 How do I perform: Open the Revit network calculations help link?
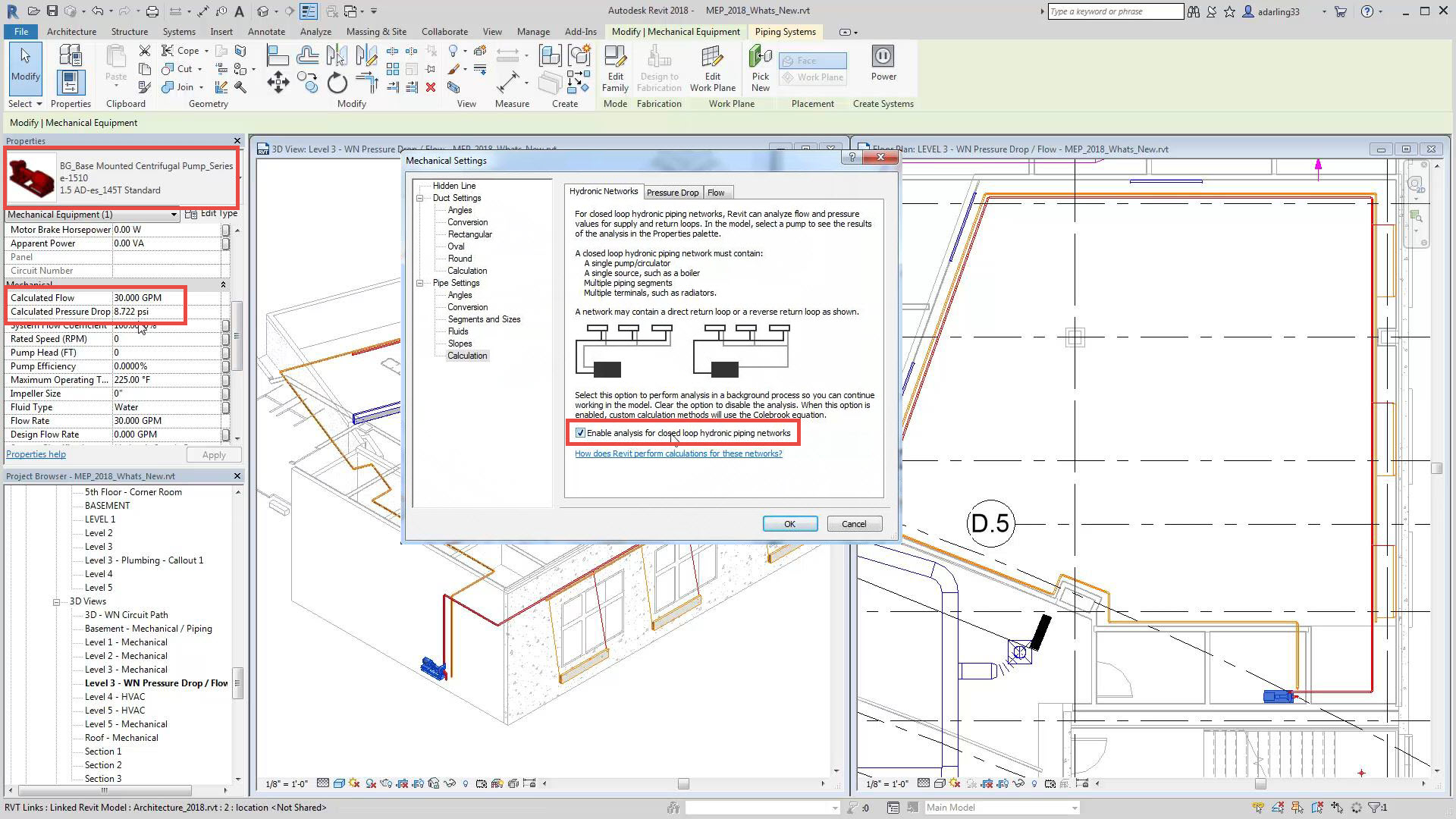point(678,453)
